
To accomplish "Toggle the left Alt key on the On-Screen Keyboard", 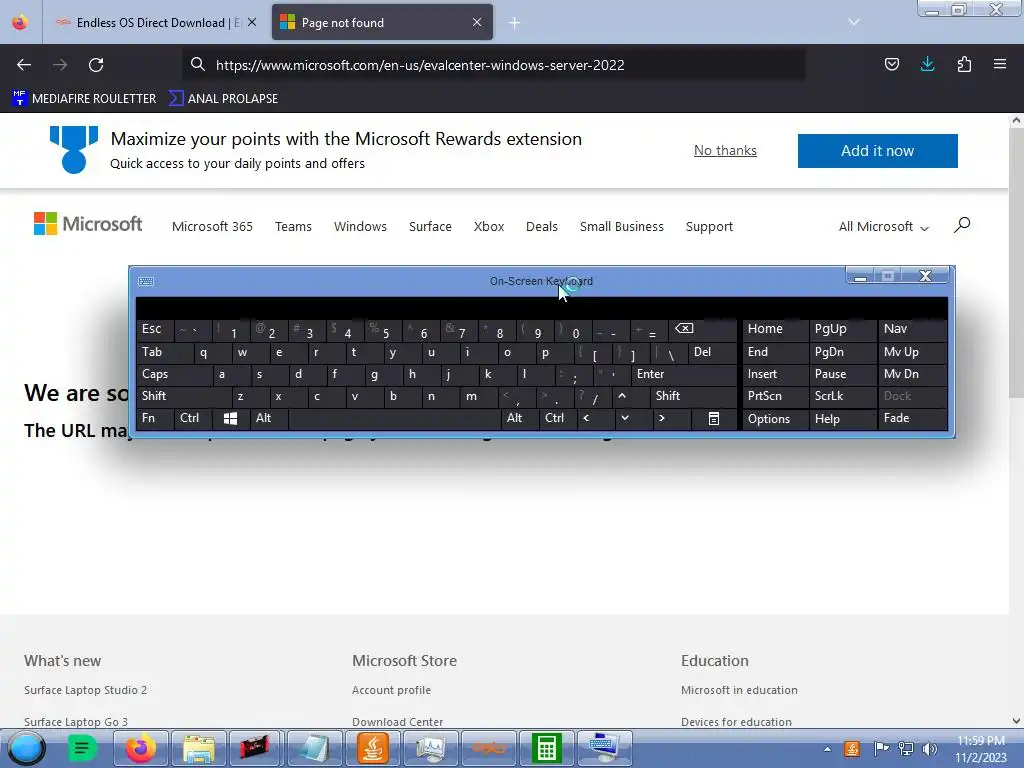I will tap(268, 419).
